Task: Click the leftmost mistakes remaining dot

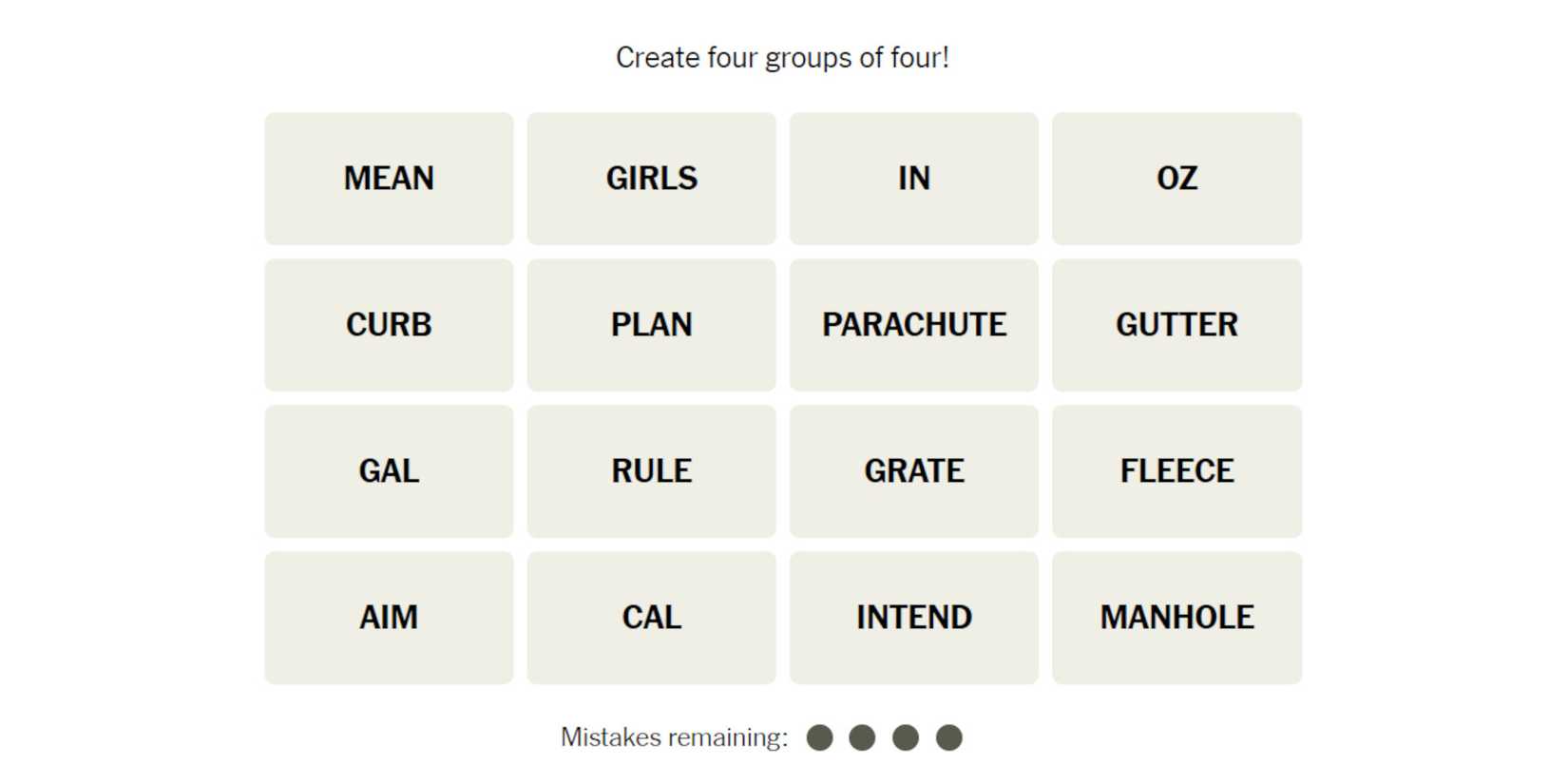Action: coord(819,737)
